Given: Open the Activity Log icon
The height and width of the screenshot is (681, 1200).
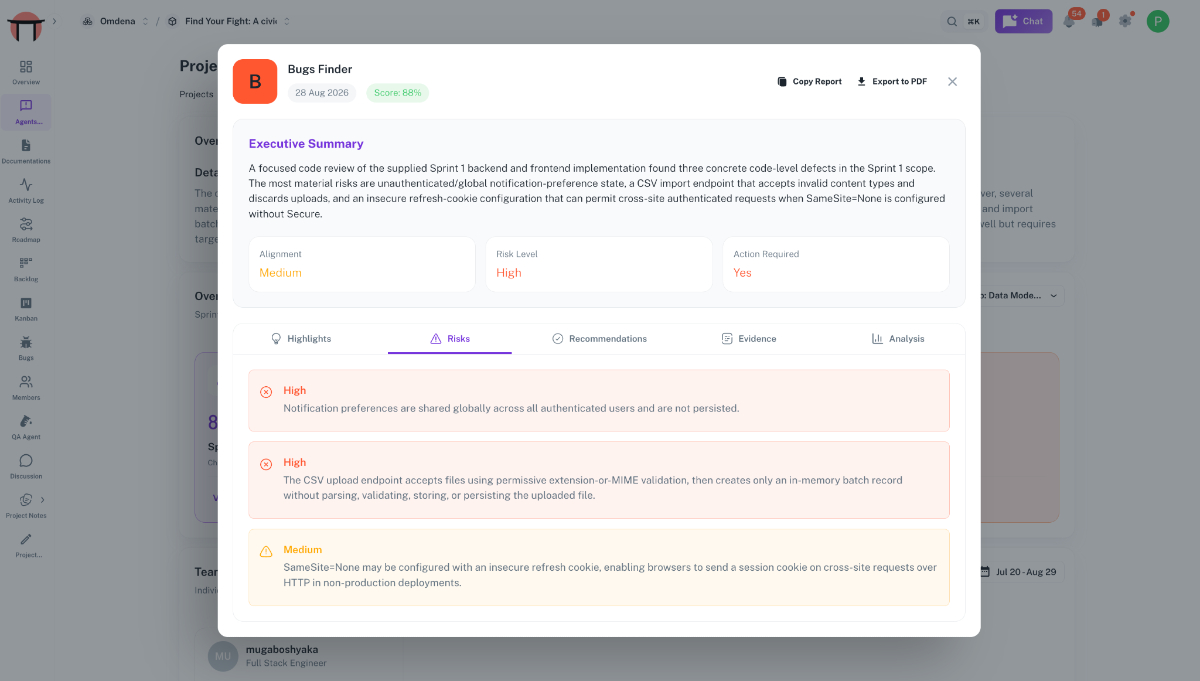Looking at the screenshot, I should click(x=26, y=190).
